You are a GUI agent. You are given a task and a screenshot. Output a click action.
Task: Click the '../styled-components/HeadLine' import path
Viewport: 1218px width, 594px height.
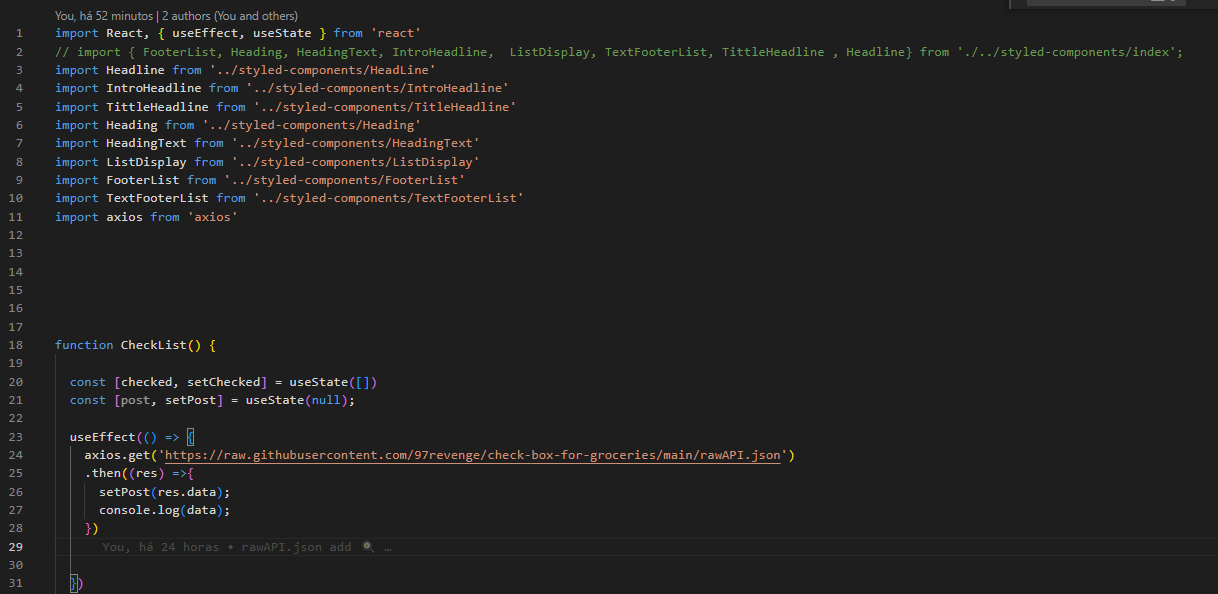pos(322,70)
